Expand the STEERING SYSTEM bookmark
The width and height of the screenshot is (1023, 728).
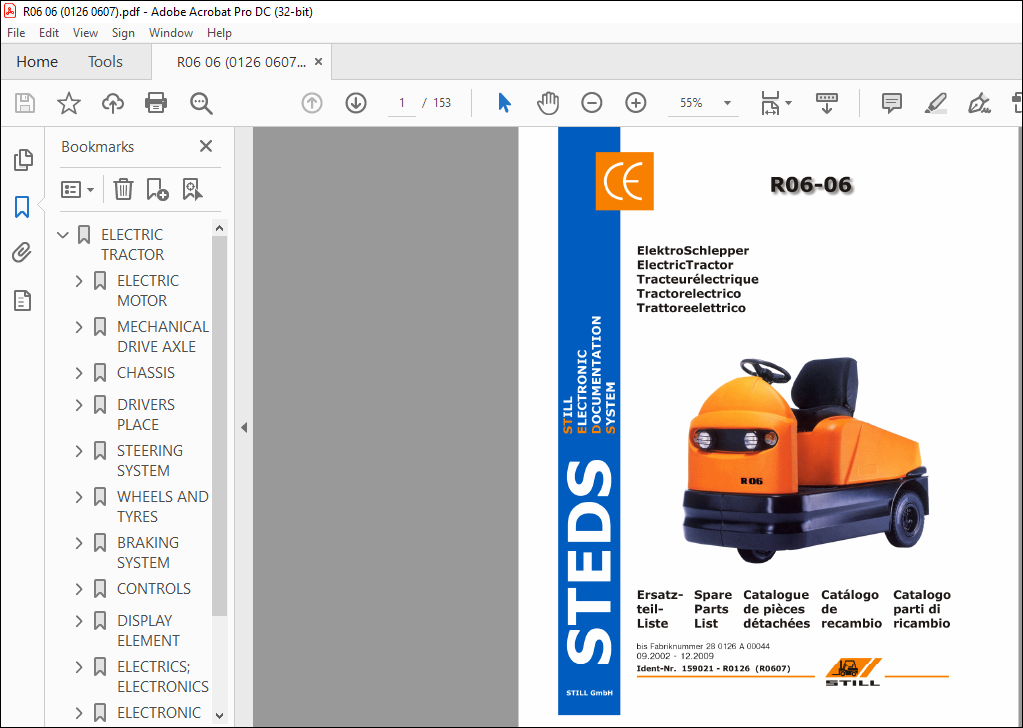click(79, 451)
